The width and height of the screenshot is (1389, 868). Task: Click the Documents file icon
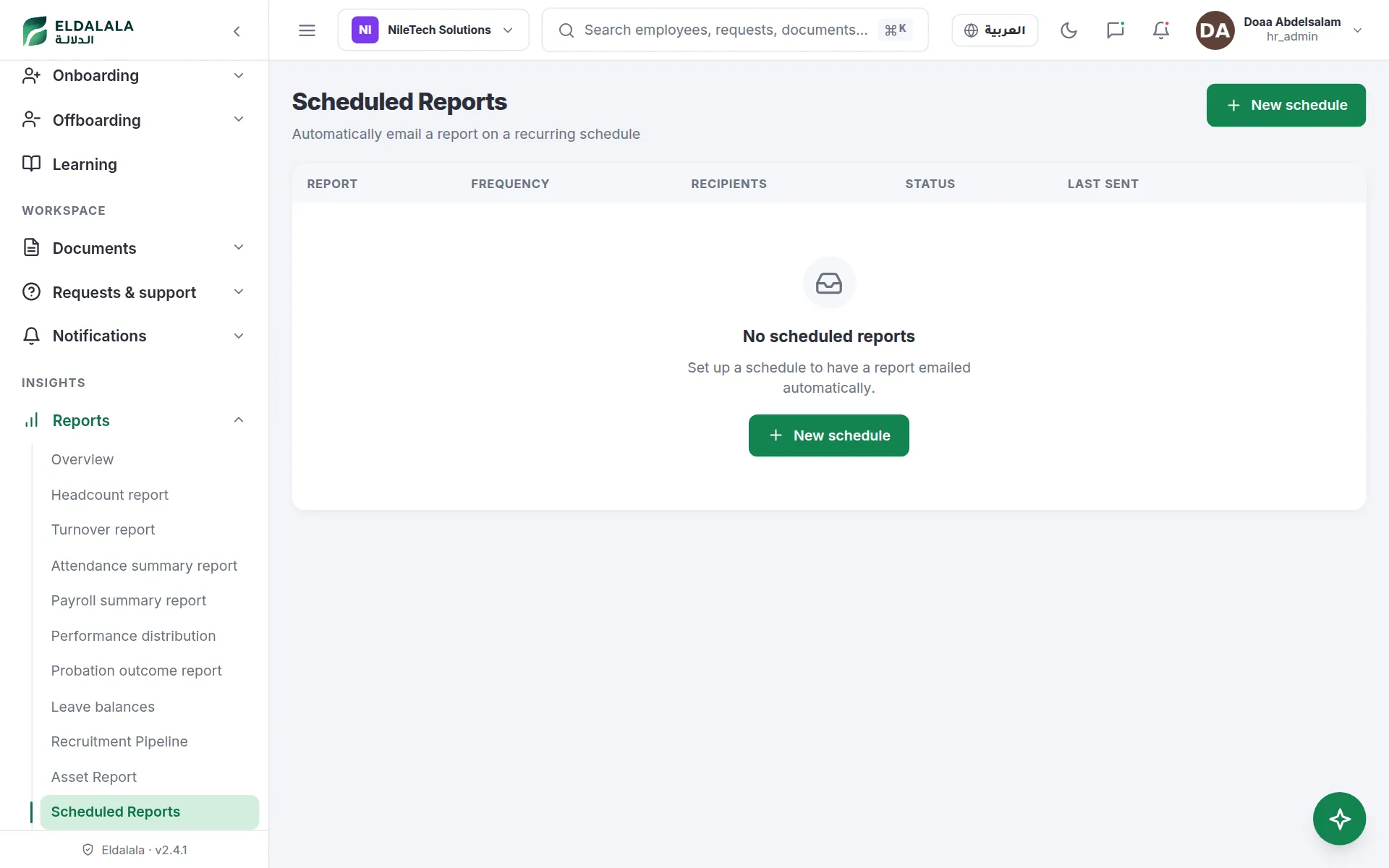[x=31, y=248]
